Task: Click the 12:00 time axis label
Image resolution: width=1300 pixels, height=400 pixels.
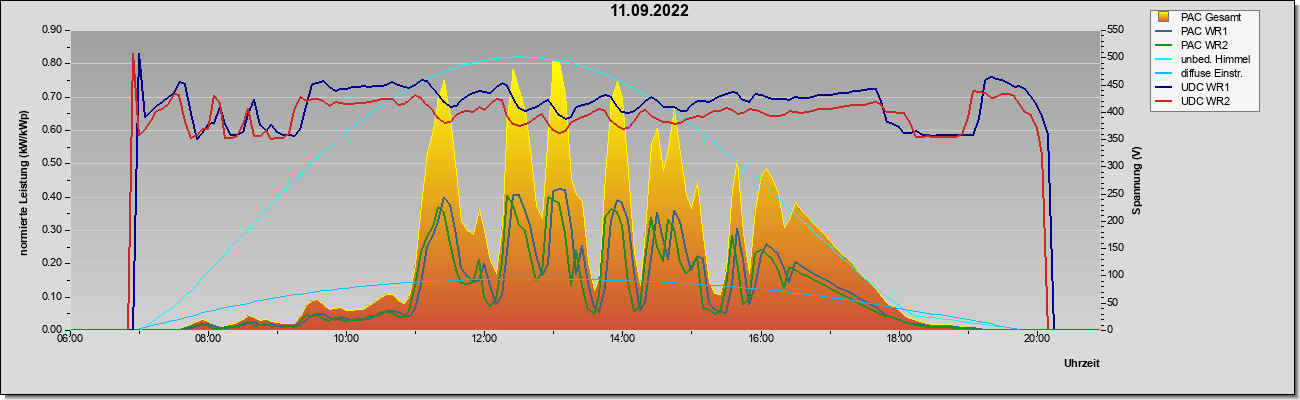Action: click(484, 340)
